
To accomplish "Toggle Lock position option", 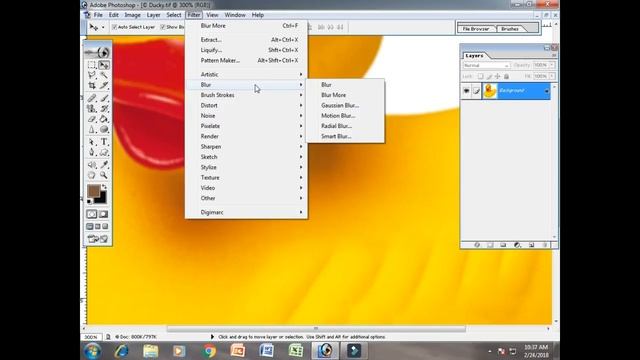I will 498,76.
